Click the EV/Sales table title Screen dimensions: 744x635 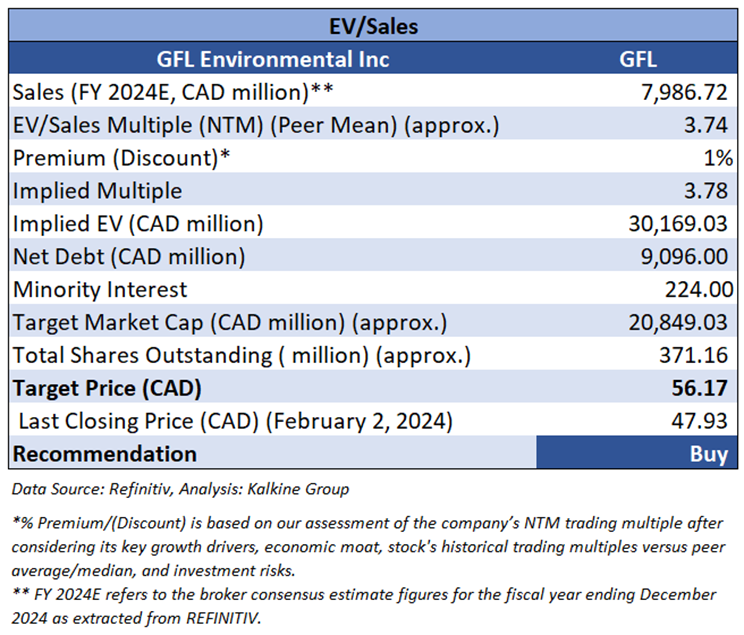[x=373, y=26]
